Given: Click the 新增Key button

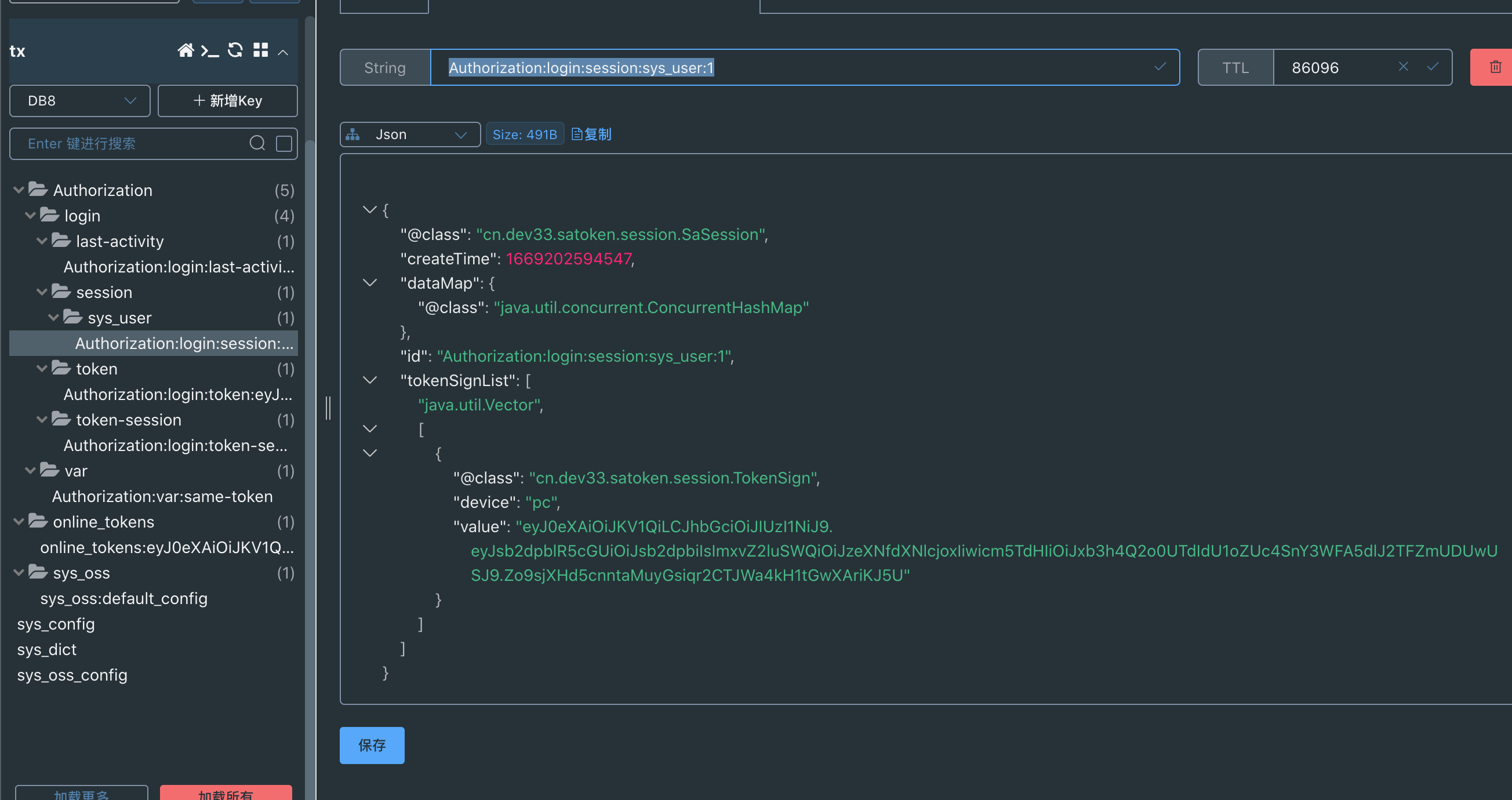Looking at the screenshot, I should 228,101.
